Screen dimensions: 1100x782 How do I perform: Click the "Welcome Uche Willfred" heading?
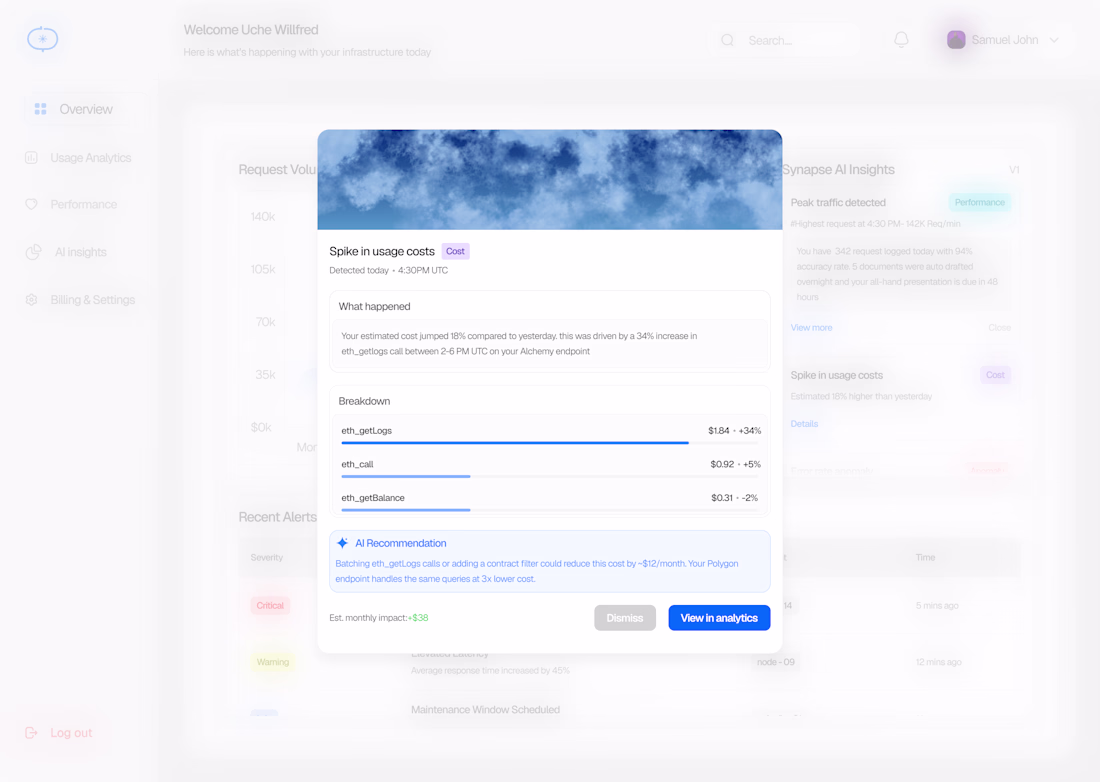[x=251, y=30]
